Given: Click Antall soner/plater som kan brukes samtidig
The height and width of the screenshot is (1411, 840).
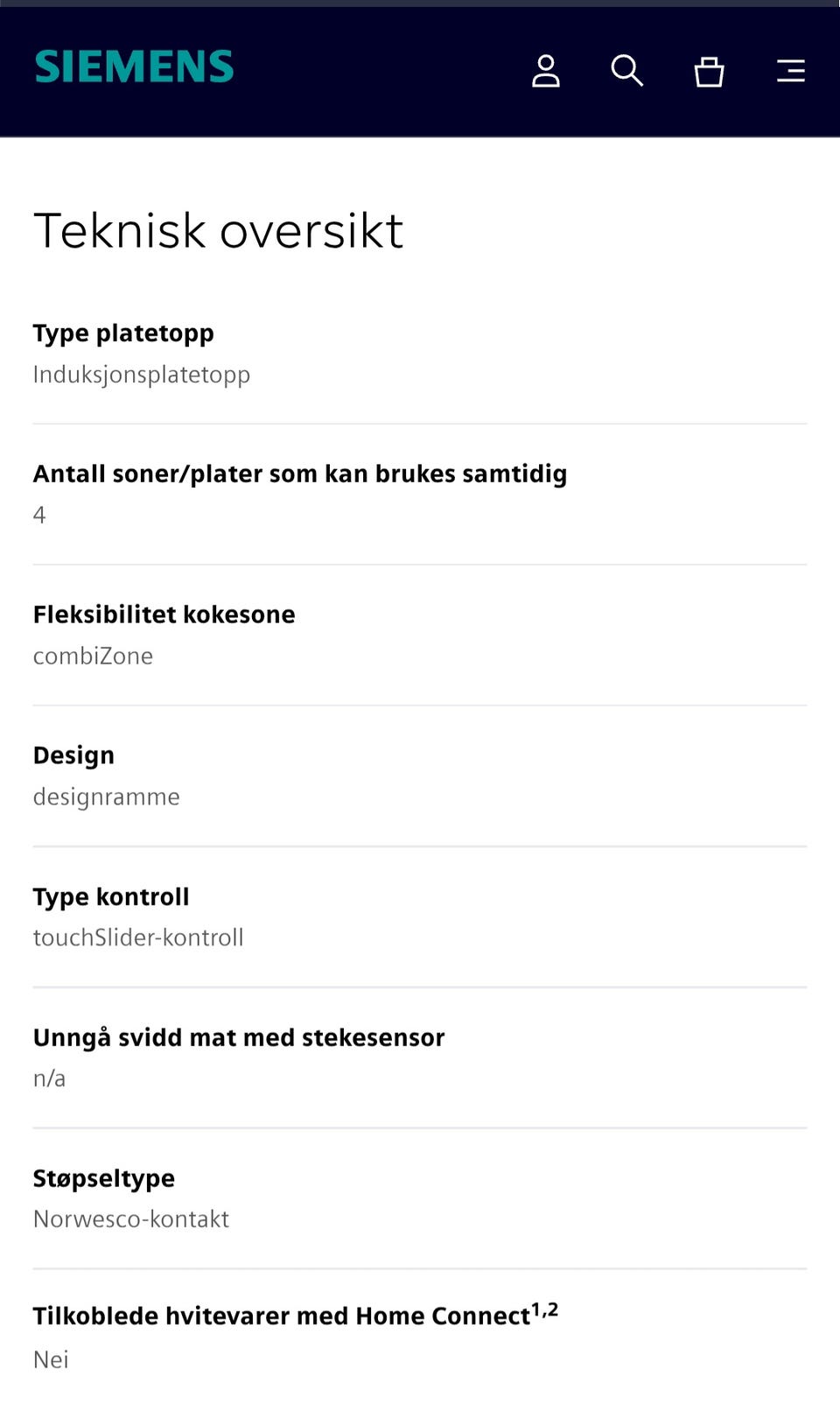Looking at the screenshot, I should pos(300,474).
